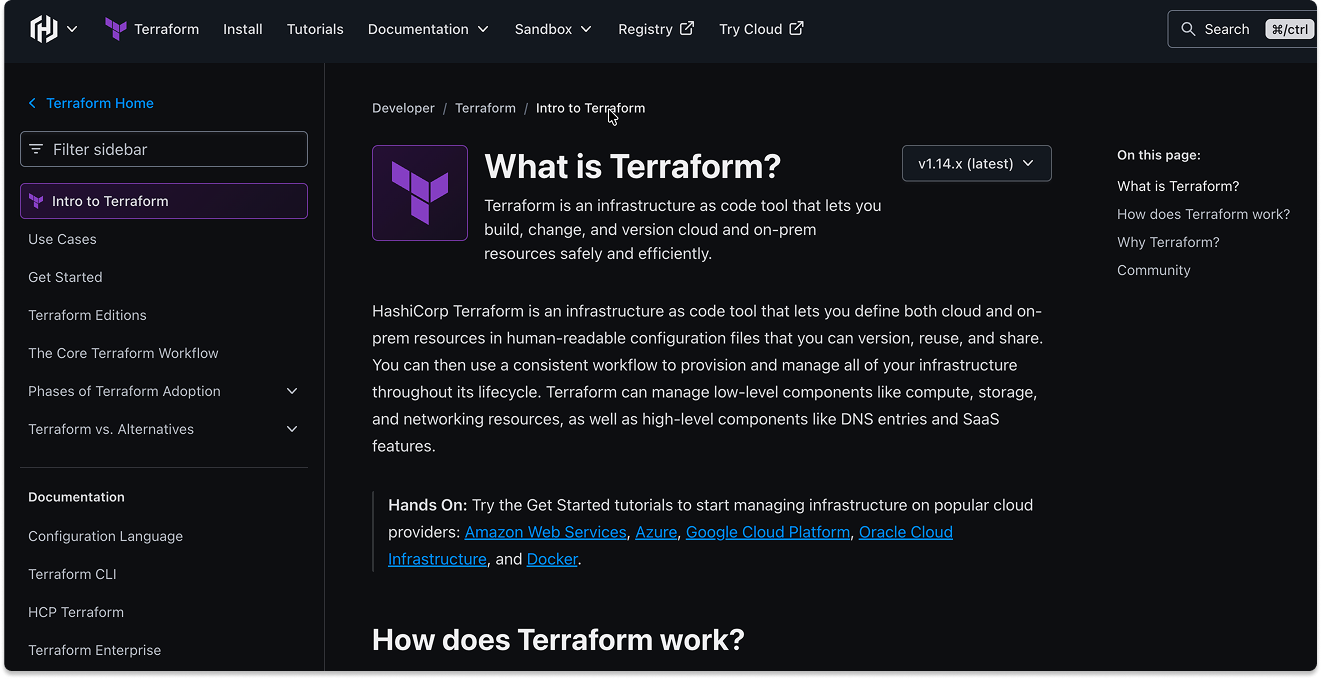Open Configuration Language in sidebar
Viewport: 1321px width, 679px height.
pos(105,536)
